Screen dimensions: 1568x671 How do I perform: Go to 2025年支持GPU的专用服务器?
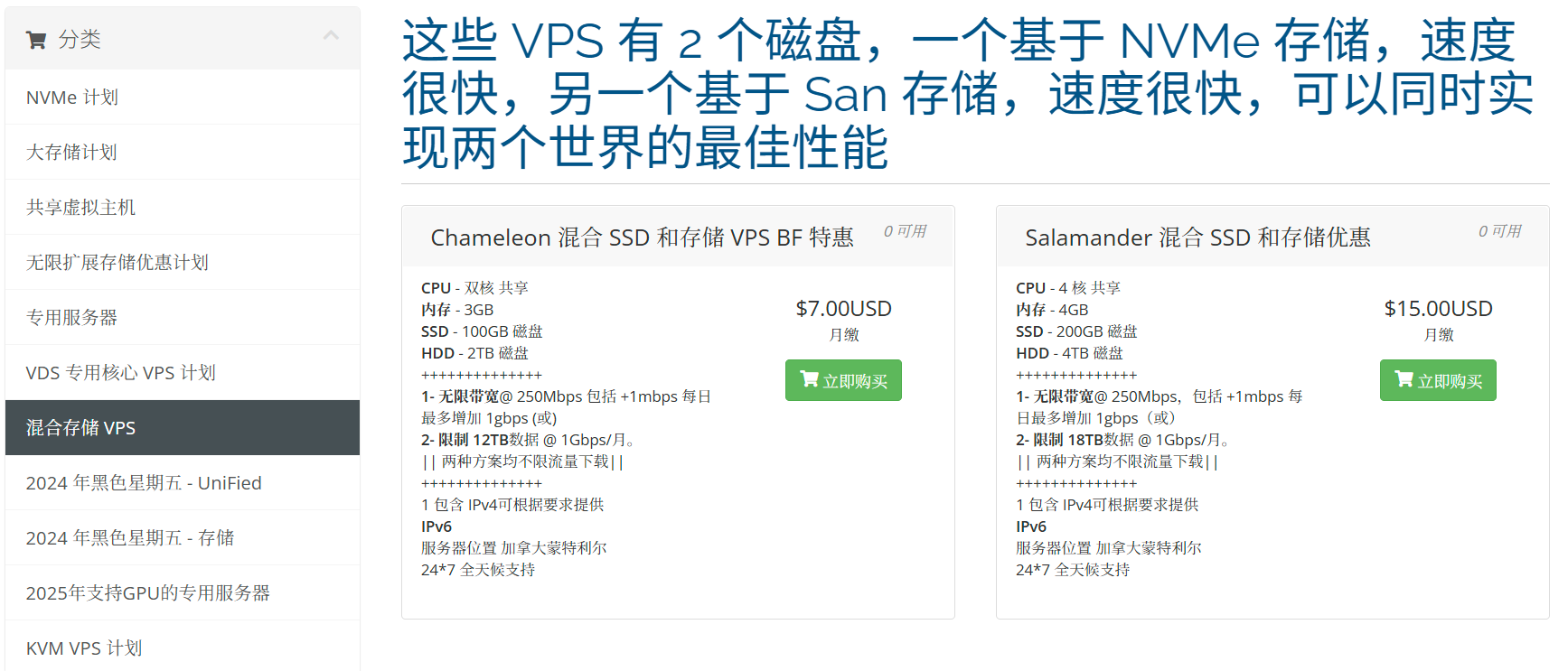(183, 593)
